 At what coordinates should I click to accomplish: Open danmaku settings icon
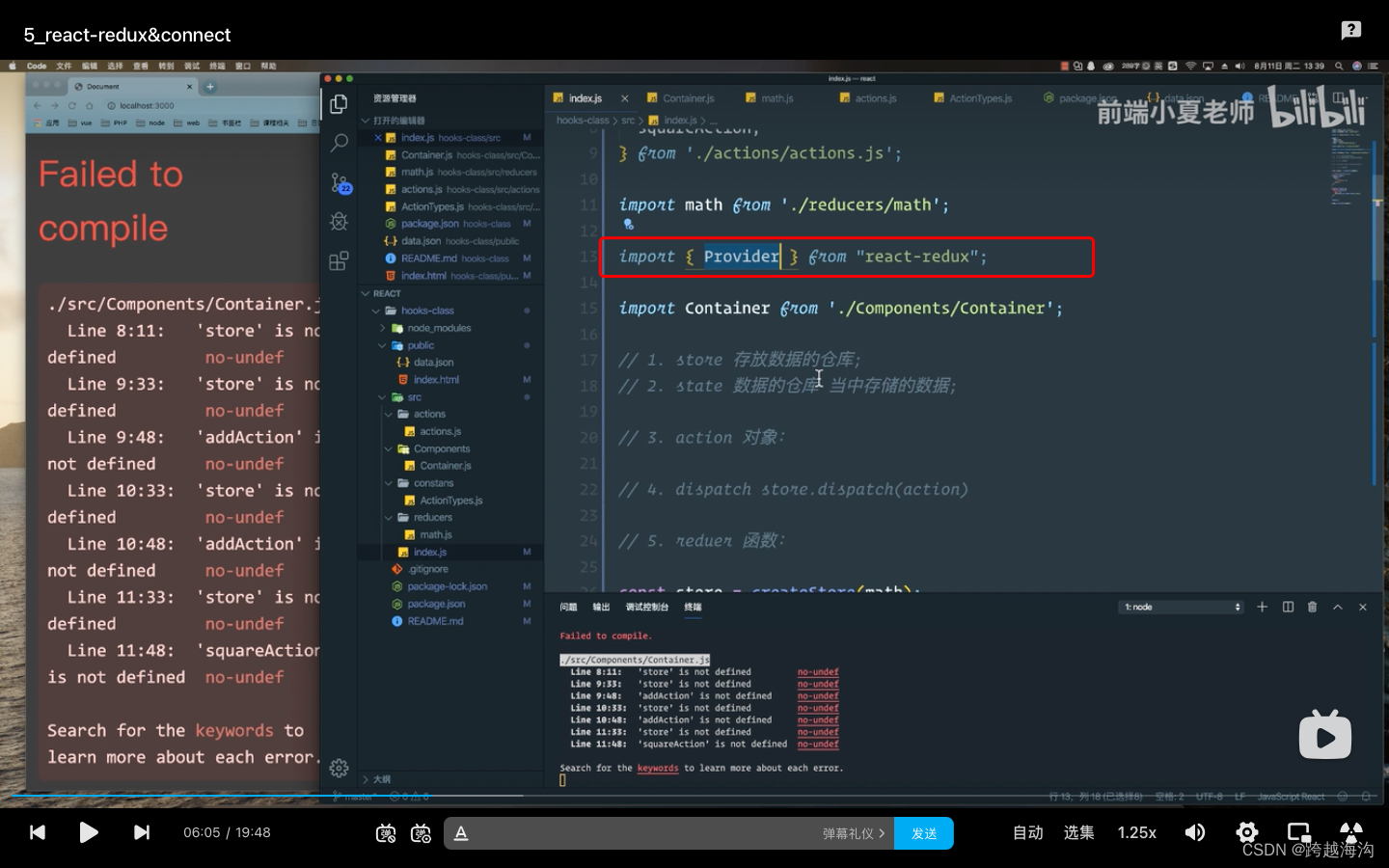pos(421,833)
